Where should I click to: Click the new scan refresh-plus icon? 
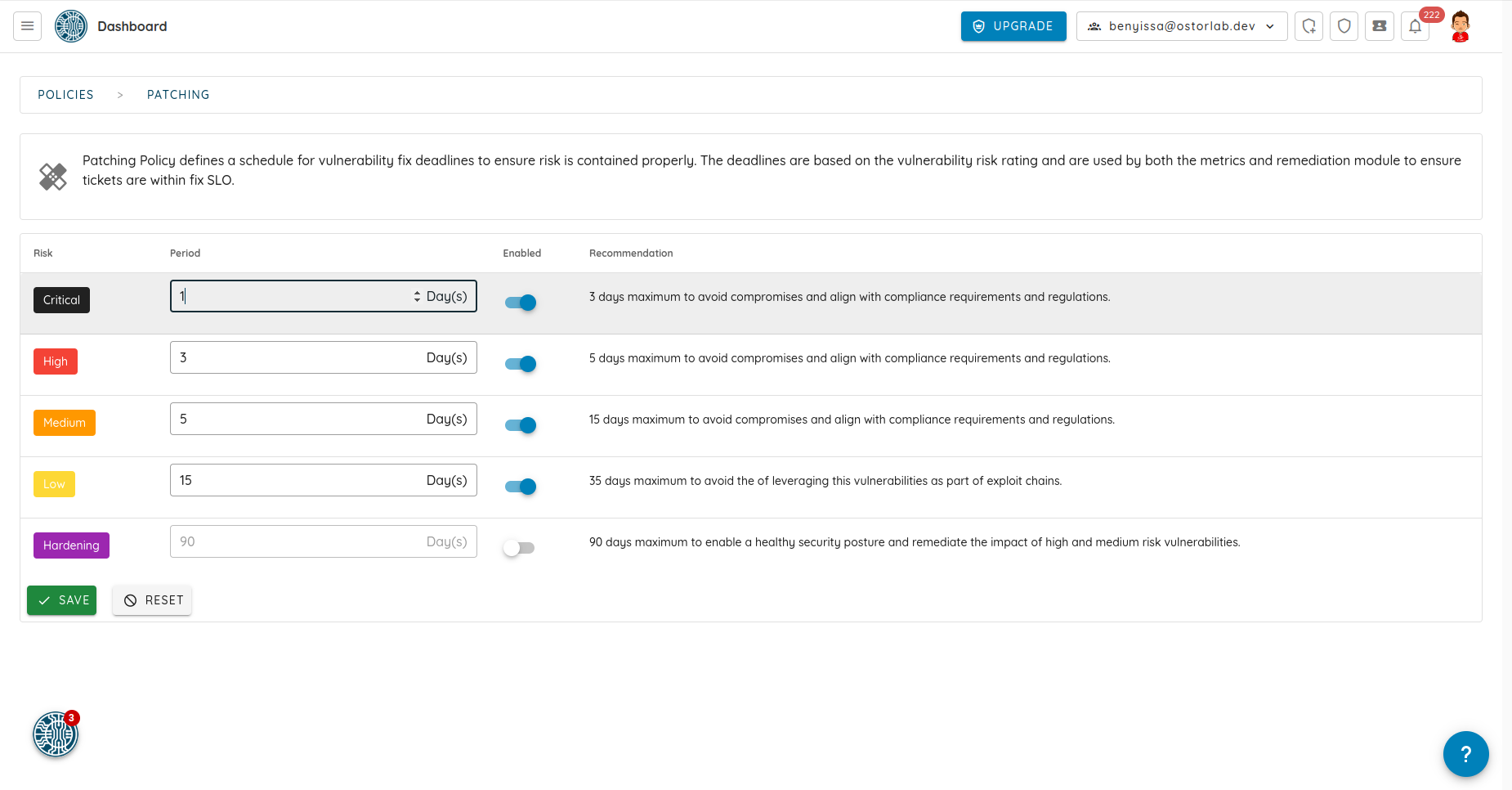1309,26
